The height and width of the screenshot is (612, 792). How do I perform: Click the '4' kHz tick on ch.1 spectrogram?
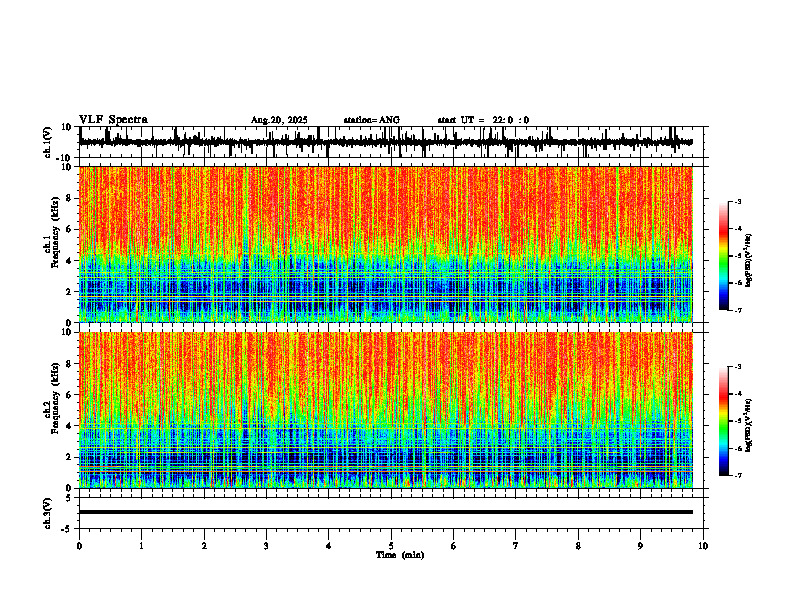pyautogui.click(x=69, y=261)
